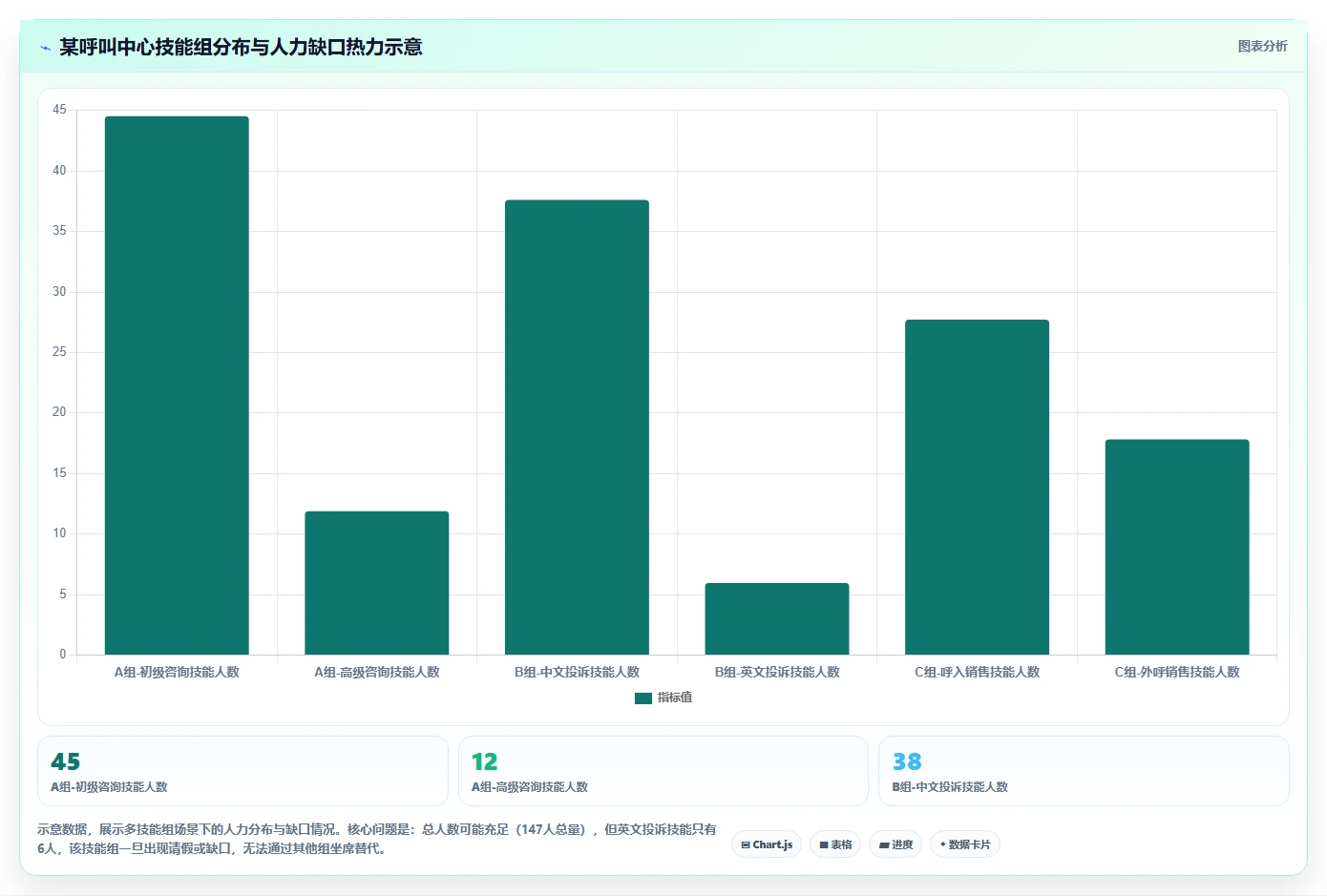Click the y-axis tick value 25
This screenshot has height=896, width=1327.
(x=59, y=352)
